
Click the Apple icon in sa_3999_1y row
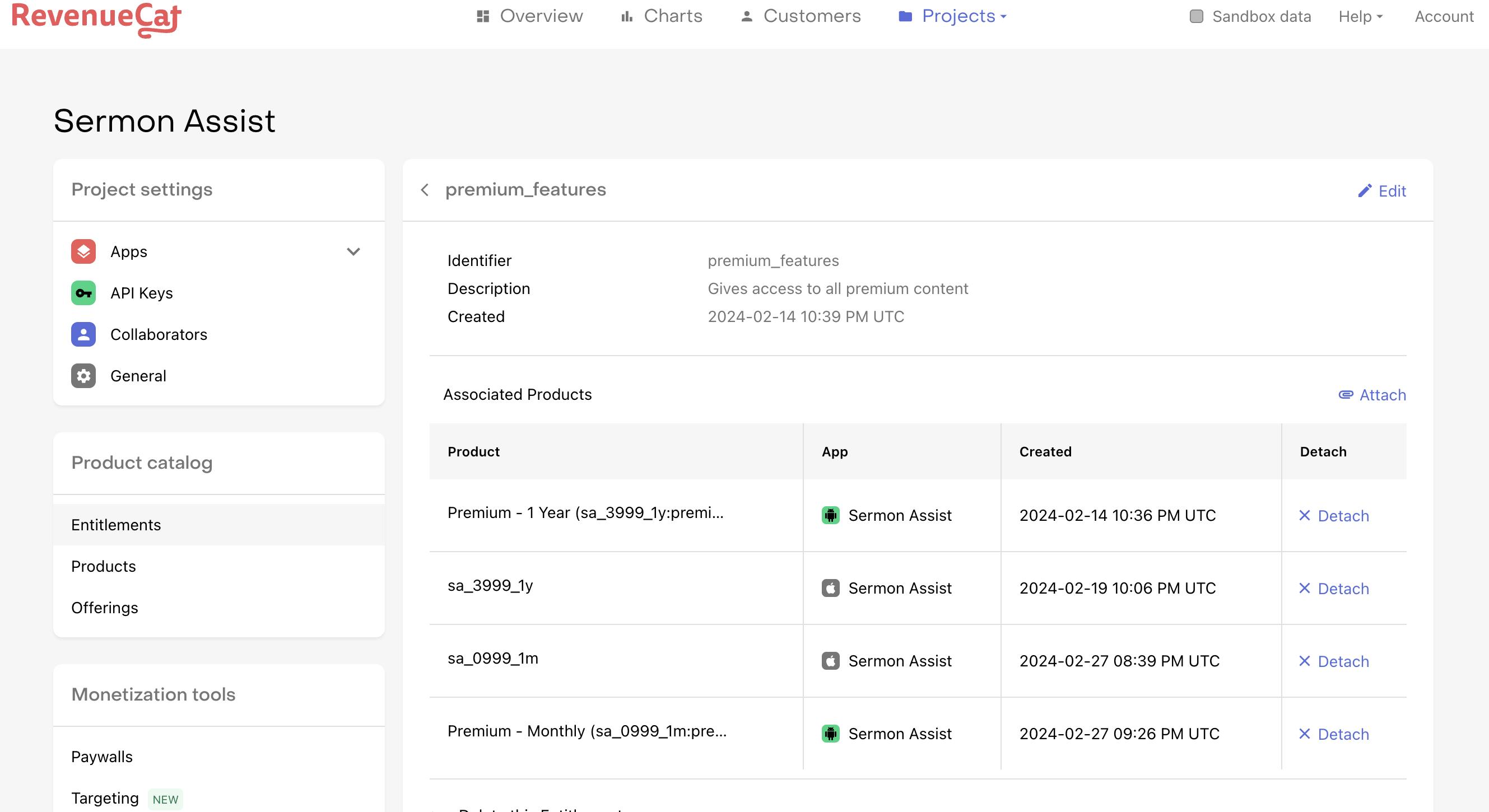pos(830,589)
